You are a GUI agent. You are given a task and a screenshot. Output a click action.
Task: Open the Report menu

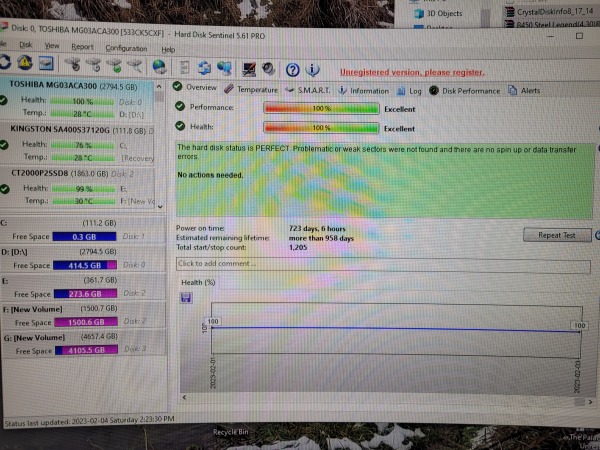point(82,47)
